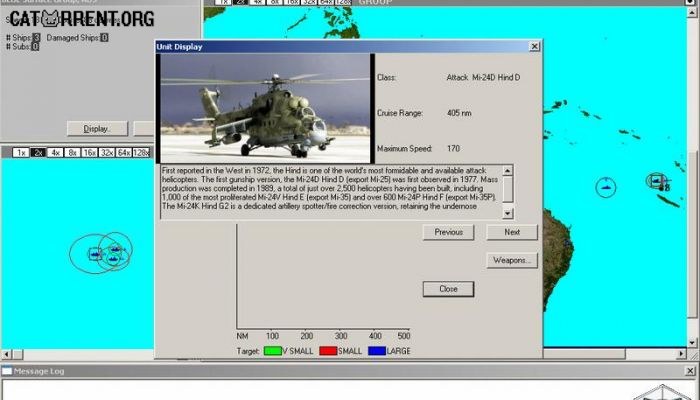This screenshot has width=700, height=400.
Task: Close the Message Log panel
Action: tap(690, 371)
